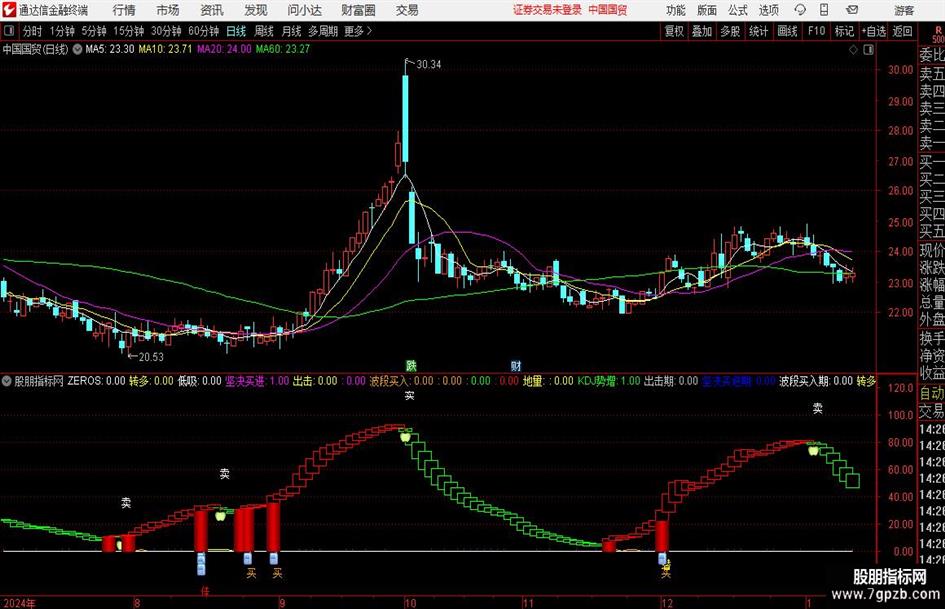Viewport: 945px width, 609px height.
Task: Open the 财富圈 menu
Action: click(358, 10)
